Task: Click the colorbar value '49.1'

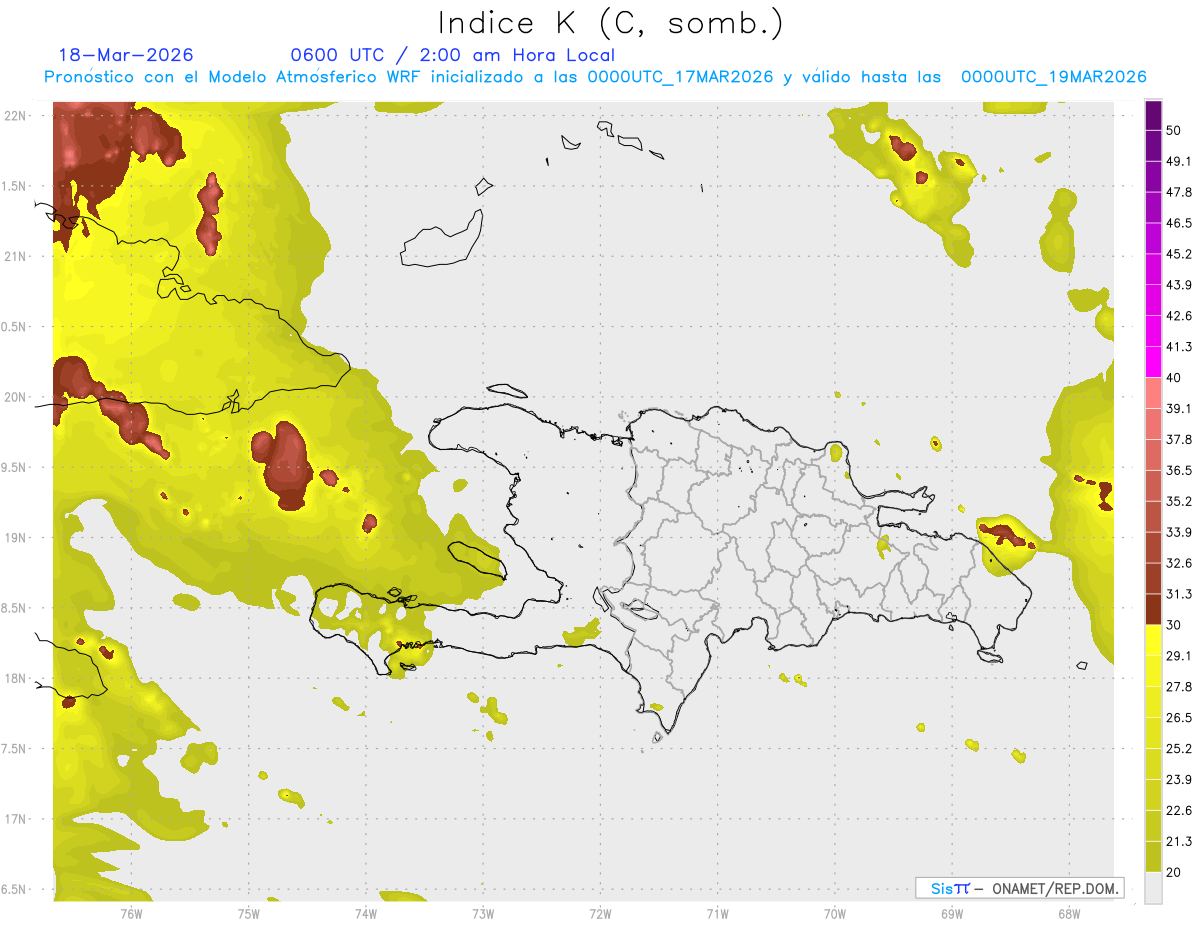Action: (1179, 161)
